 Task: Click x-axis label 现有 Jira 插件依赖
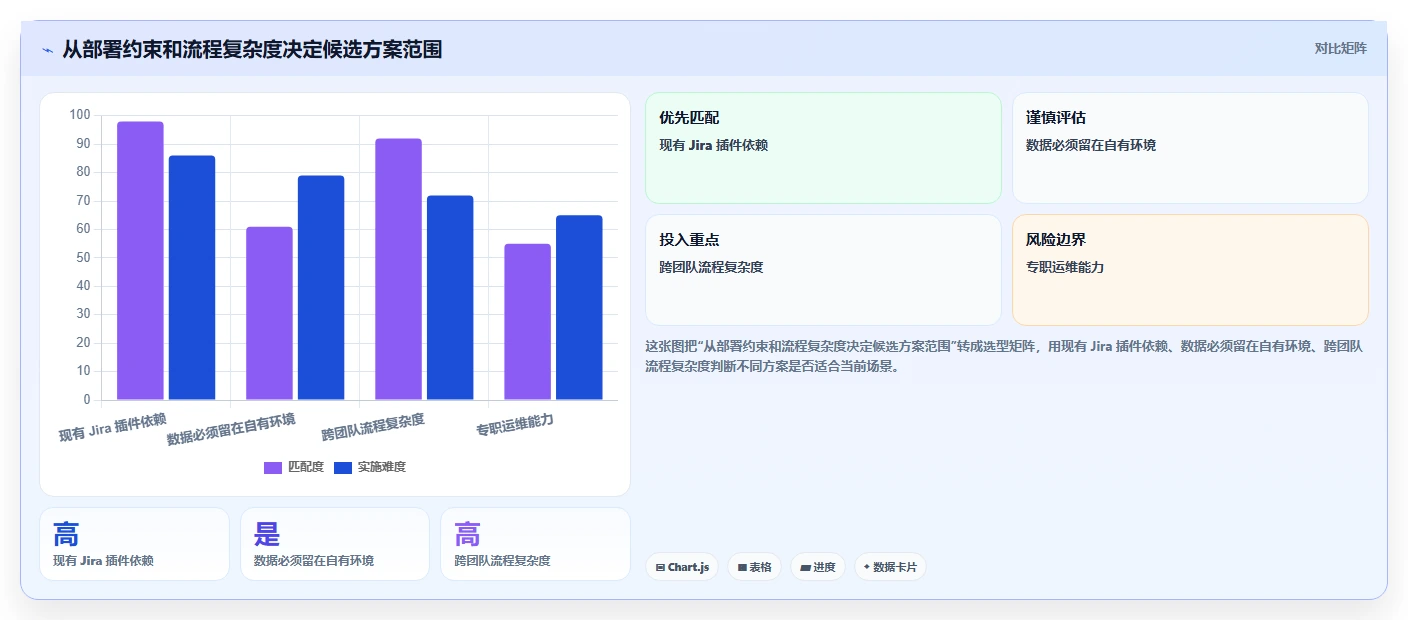pyautogui.click(x=112, y=427)
